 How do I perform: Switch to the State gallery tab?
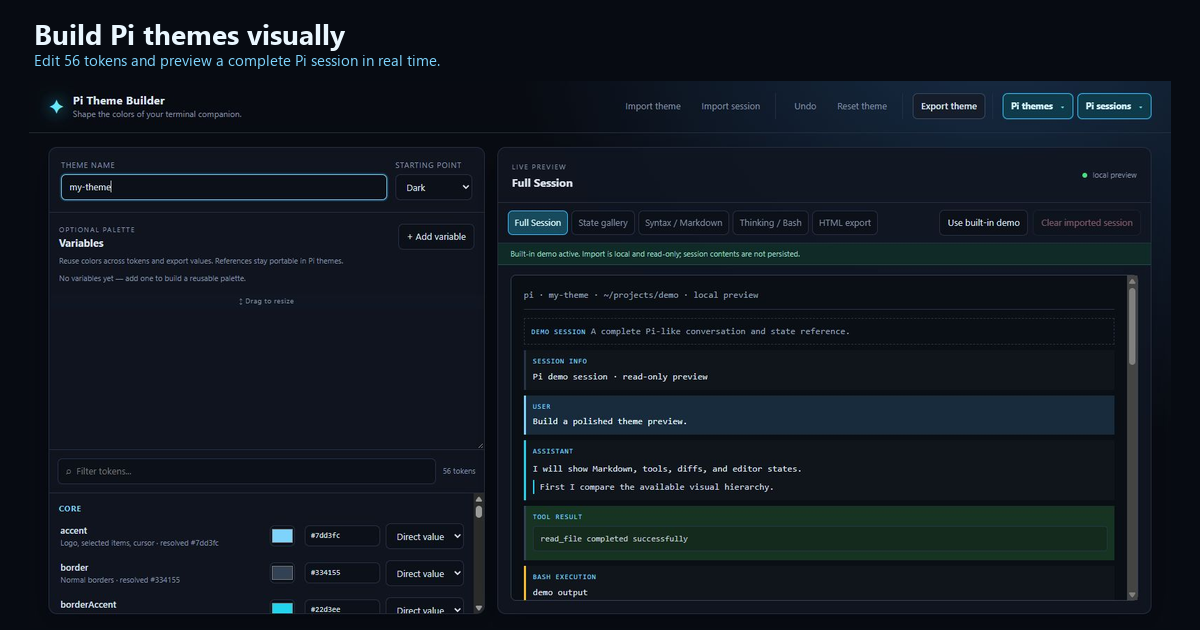pos(603,223)
